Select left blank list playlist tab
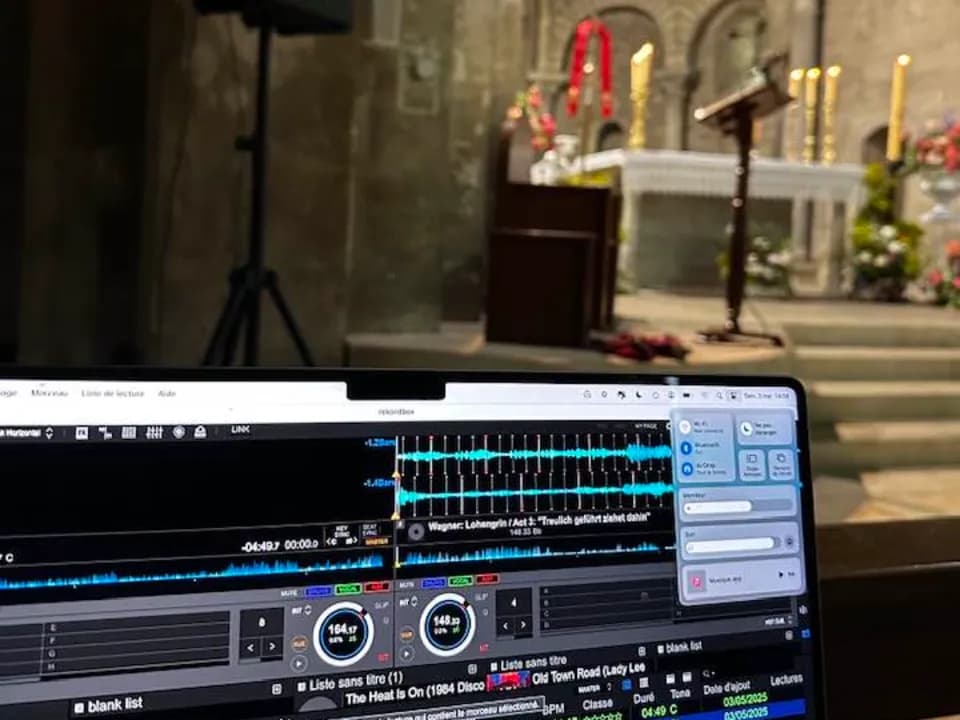Viewport: 960px width, 720px height. [109, 705]
